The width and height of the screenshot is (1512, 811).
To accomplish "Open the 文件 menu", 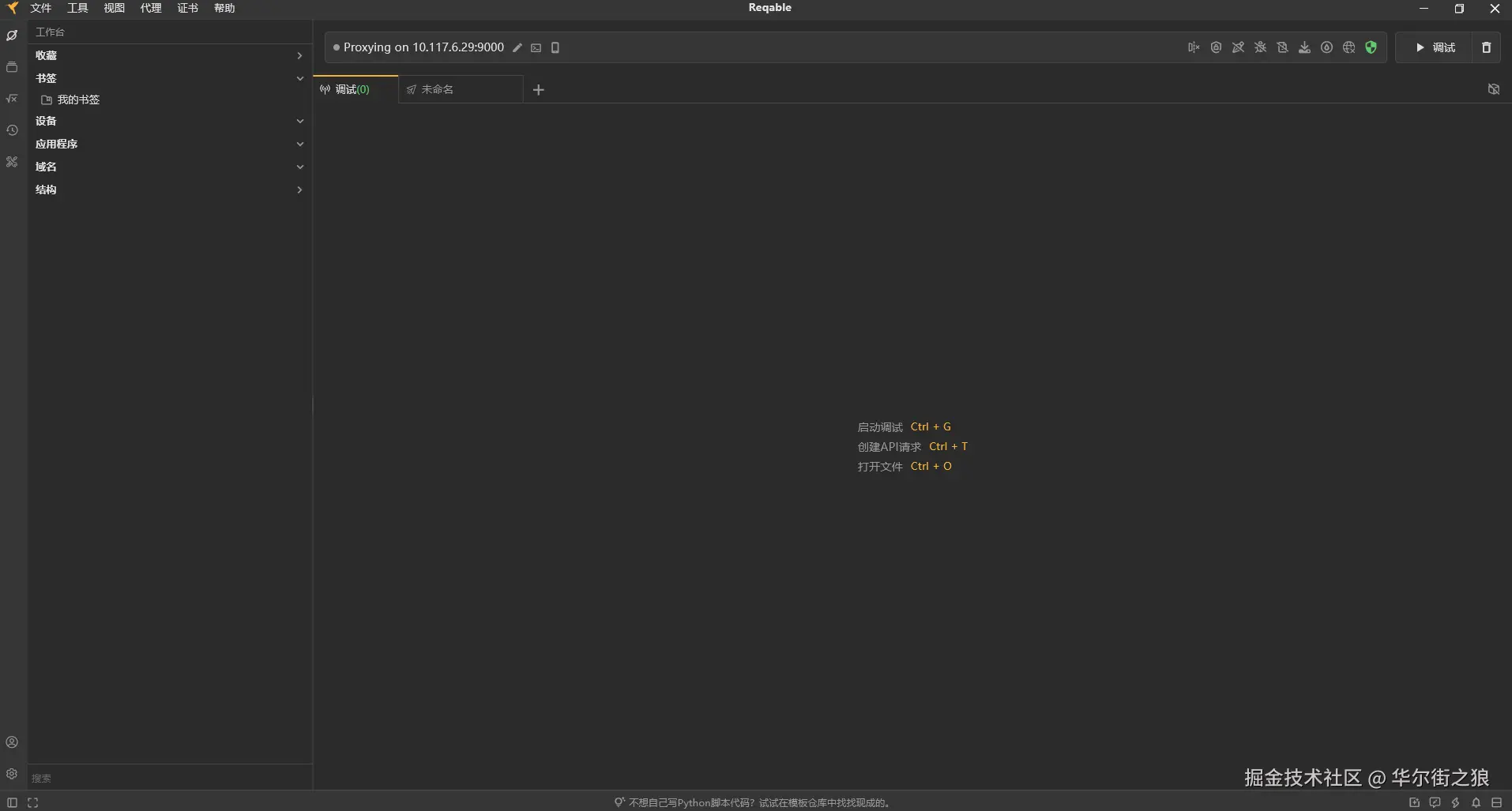I will 40,8.
